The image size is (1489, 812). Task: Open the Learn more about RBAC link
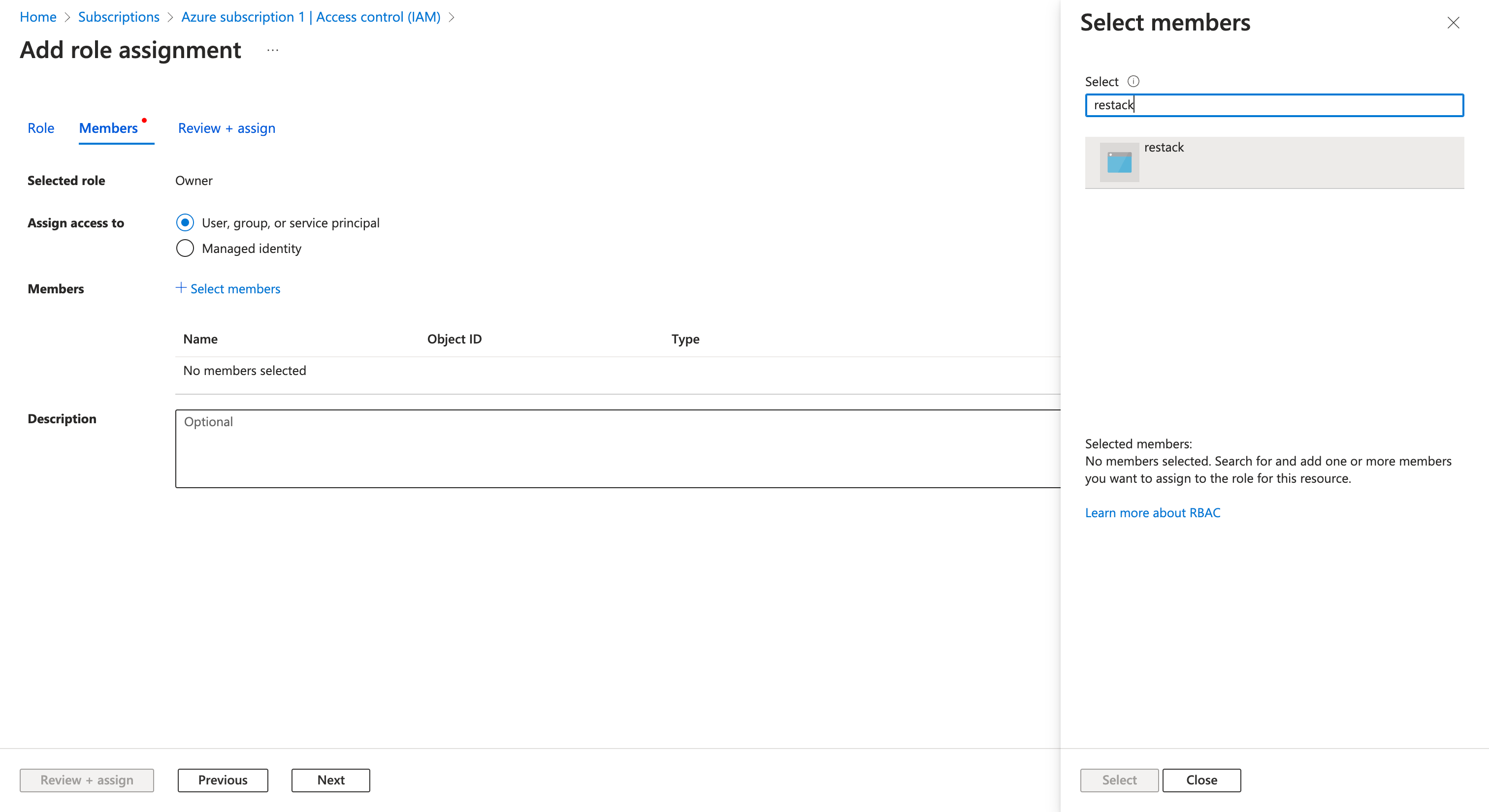point(1152,512)
